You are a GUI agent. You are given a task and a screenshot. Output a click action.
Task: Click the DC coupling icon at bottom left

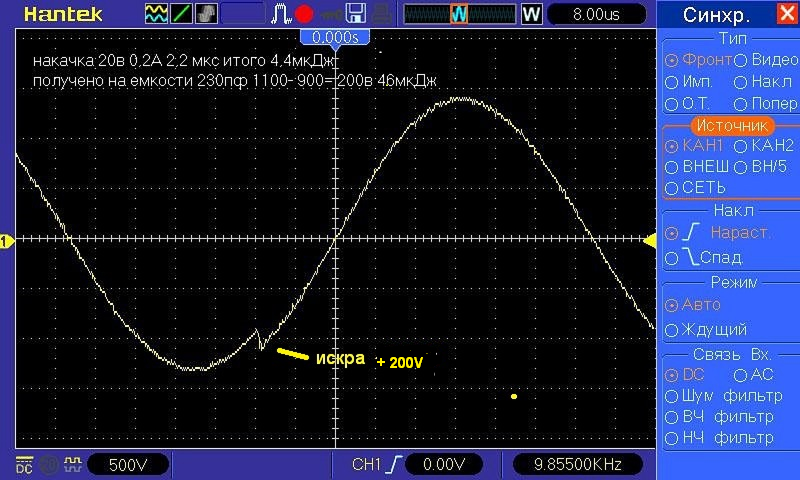[24, 465]
